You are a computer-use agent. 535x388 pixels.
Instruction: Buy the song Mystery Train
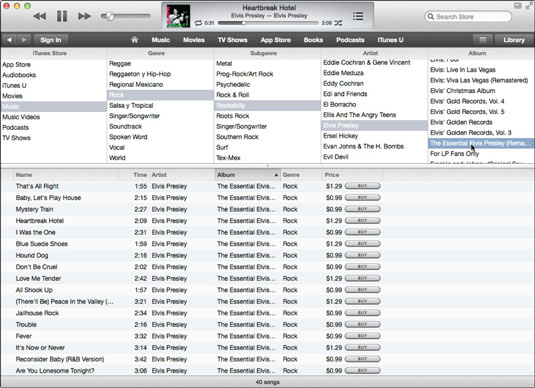(x=363, y=209)
